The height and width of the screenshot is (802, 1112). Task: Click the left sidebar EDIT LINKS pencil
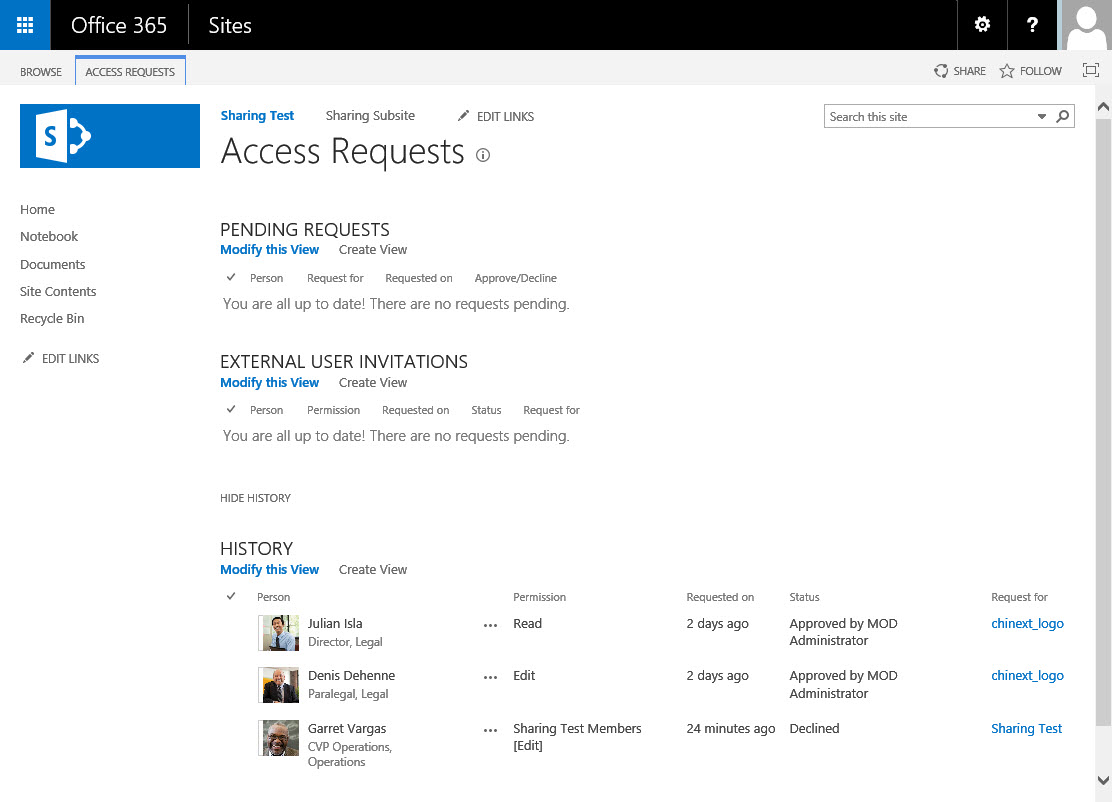point(60,358)
